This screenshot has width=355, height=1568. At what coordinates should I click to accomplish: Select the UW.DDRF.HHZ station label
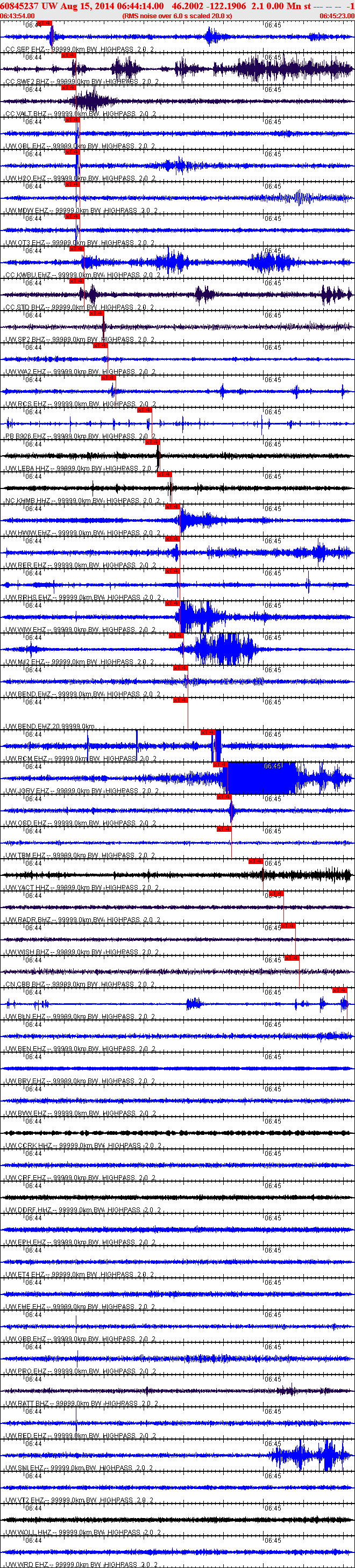click(x=83, y=1211)
